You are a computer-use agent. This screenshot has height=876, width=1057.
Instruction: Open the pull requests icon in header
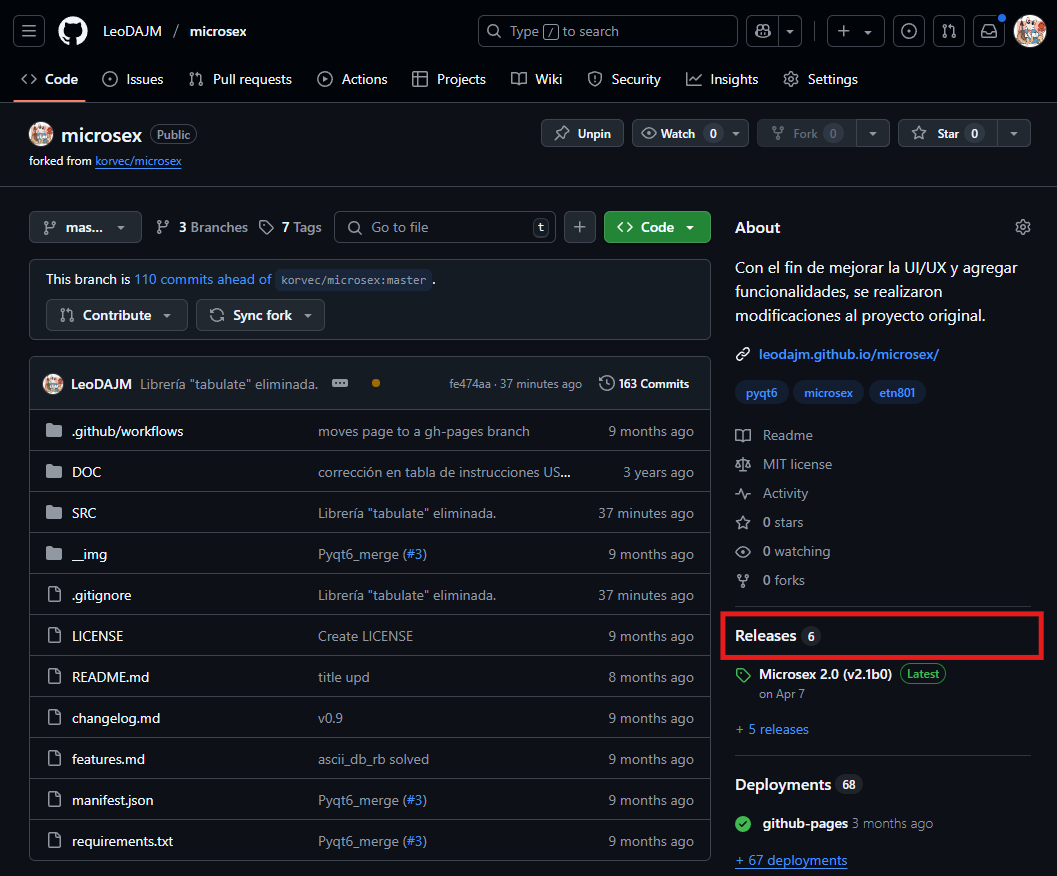tap(948, 31)
